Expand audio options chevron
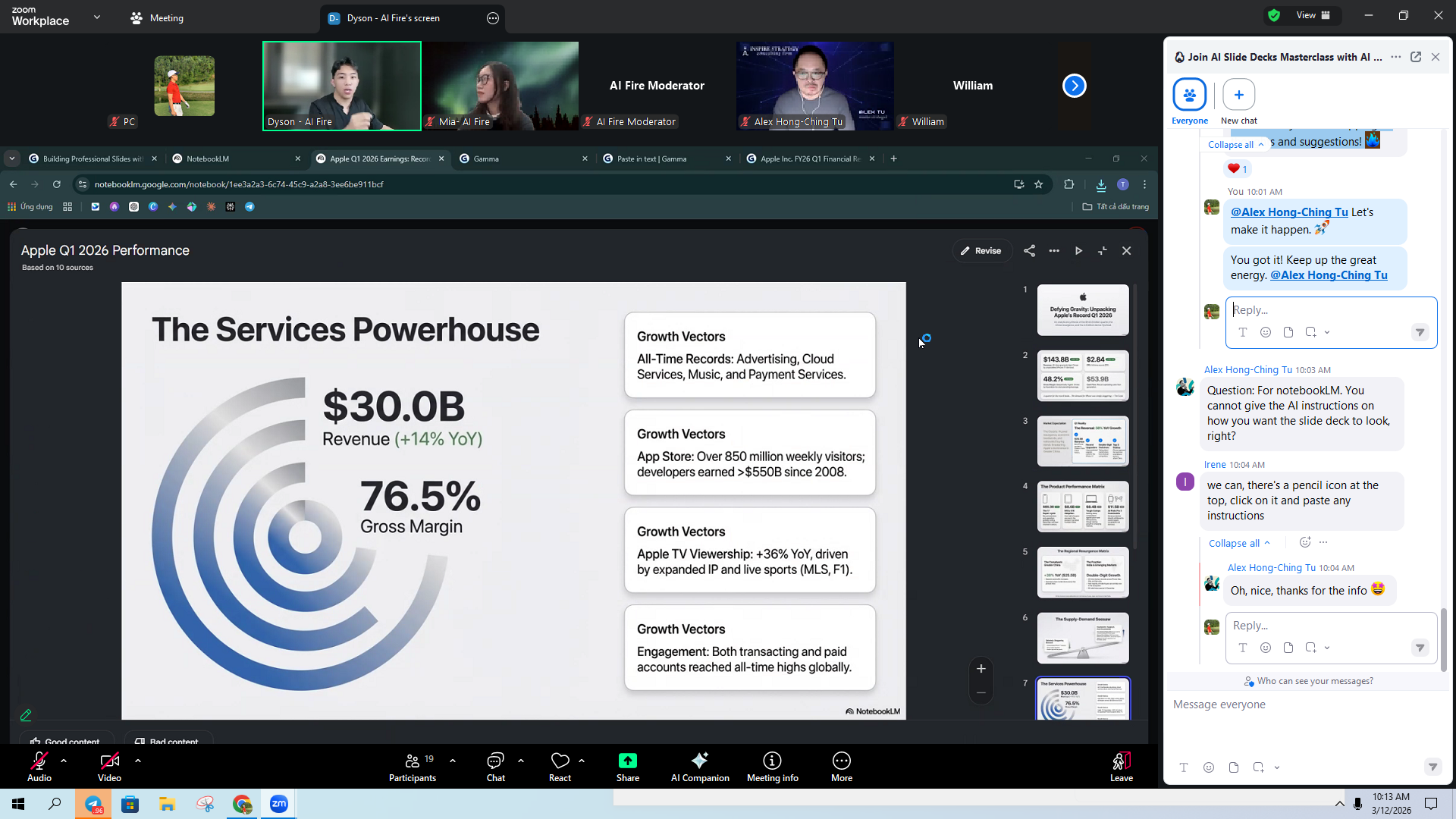Screen dimensions: 1456x819 (63, 761)
